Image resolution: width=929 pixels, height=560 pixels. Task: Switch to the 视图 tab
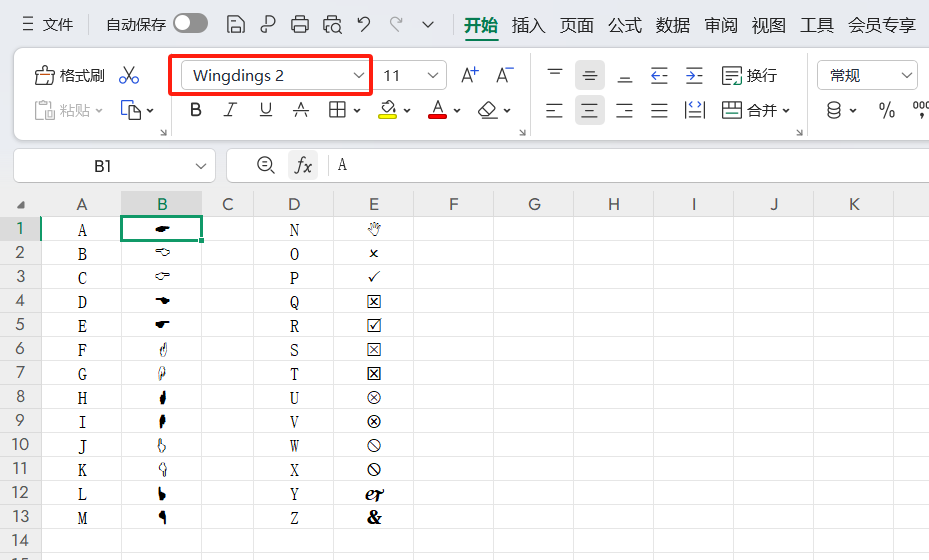tap(769, 25)
